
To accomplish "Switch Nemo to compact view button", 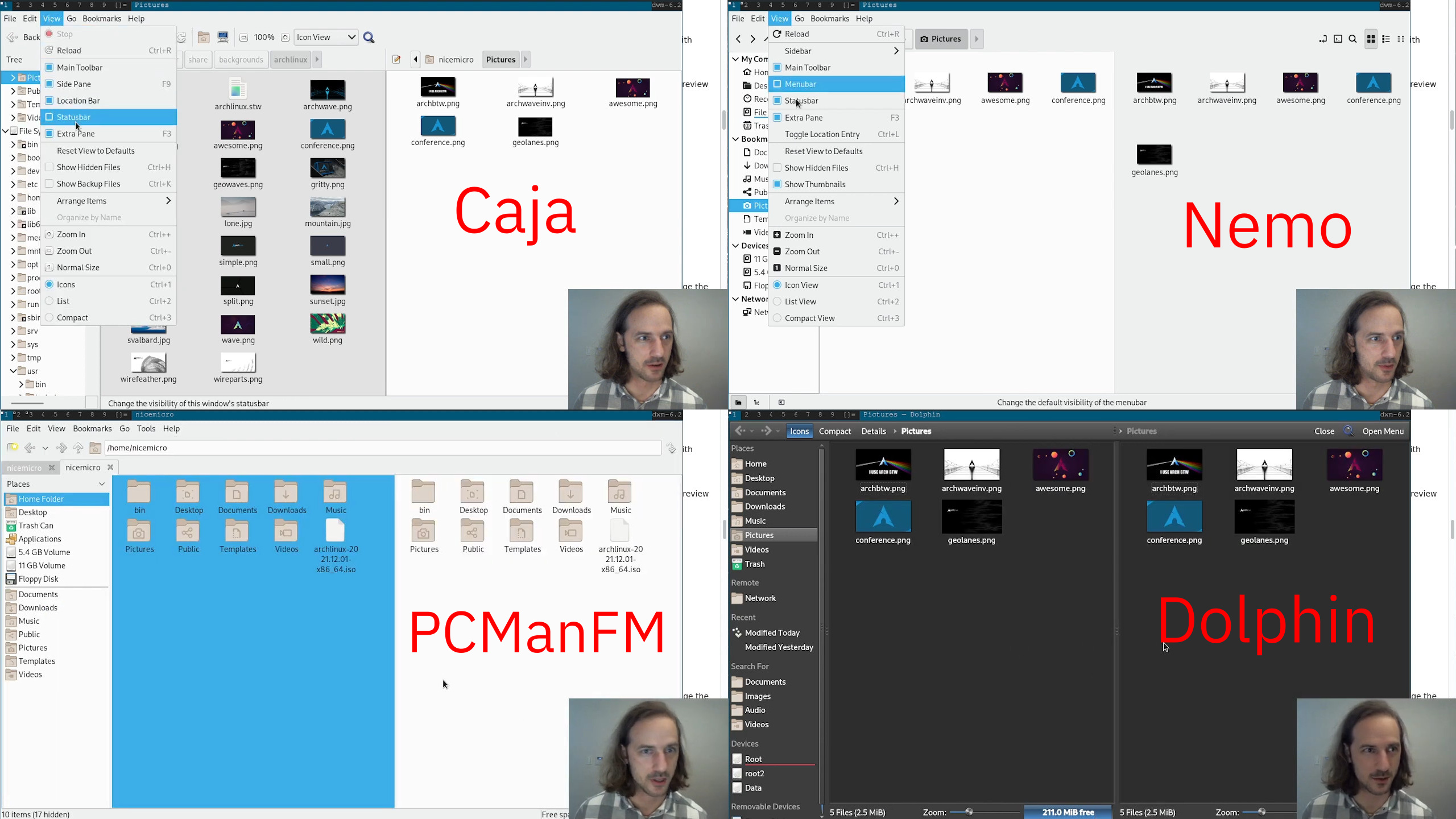I will click(x=1401, y=39).
